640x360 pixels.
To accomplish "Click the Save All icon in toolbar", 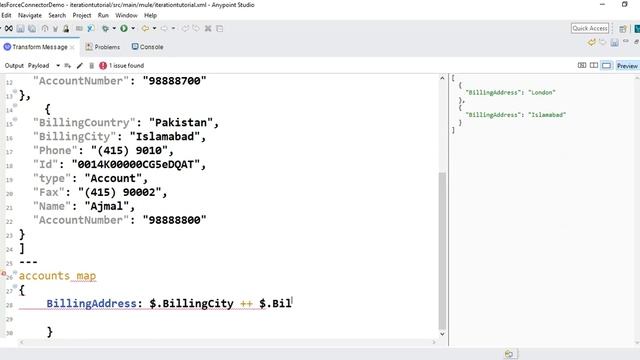I will pyautogui.click(x=32, y=29).
